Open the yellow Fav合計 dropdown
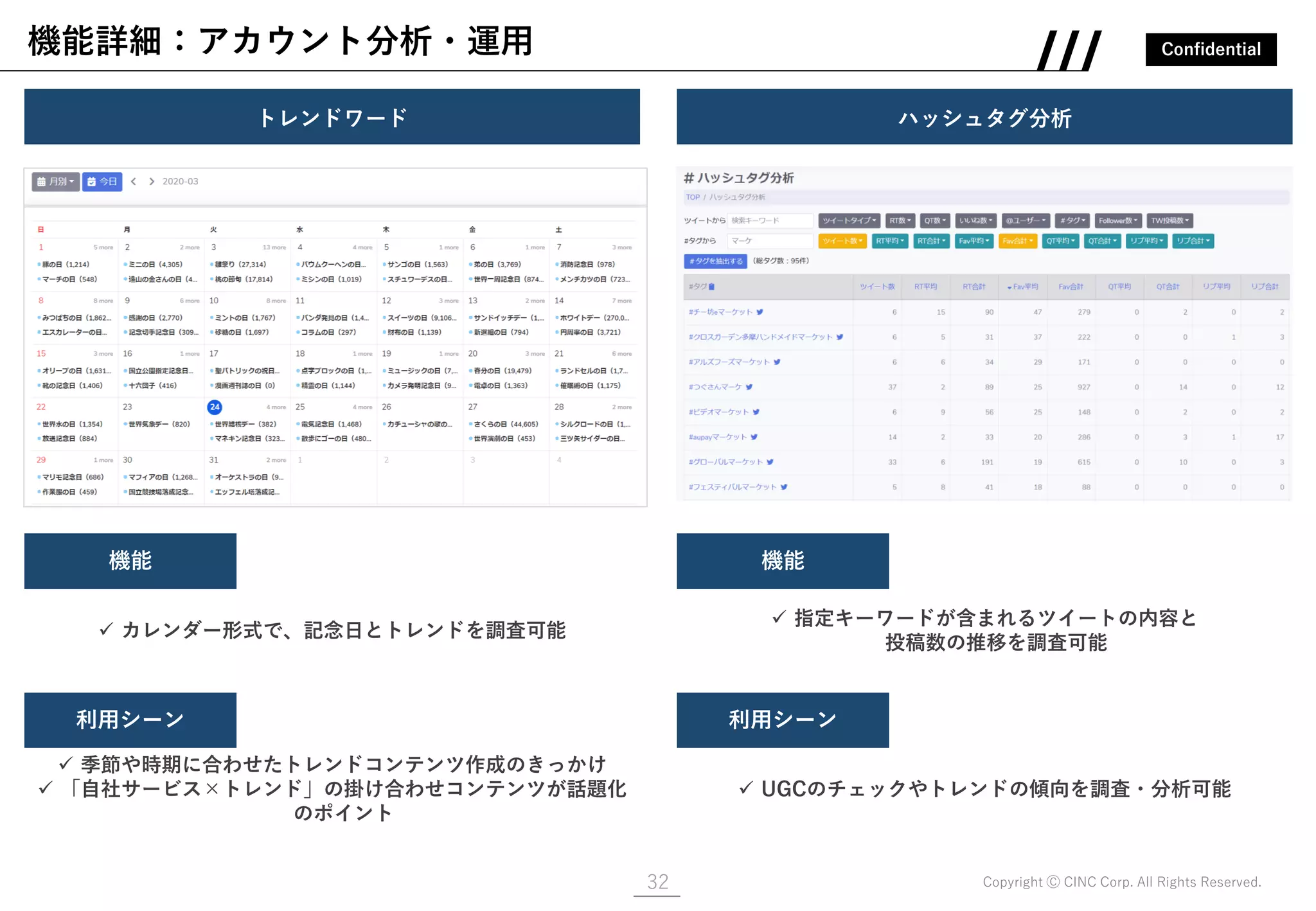The height and width of the screenshot is (911, 1316). point(1018,241)
